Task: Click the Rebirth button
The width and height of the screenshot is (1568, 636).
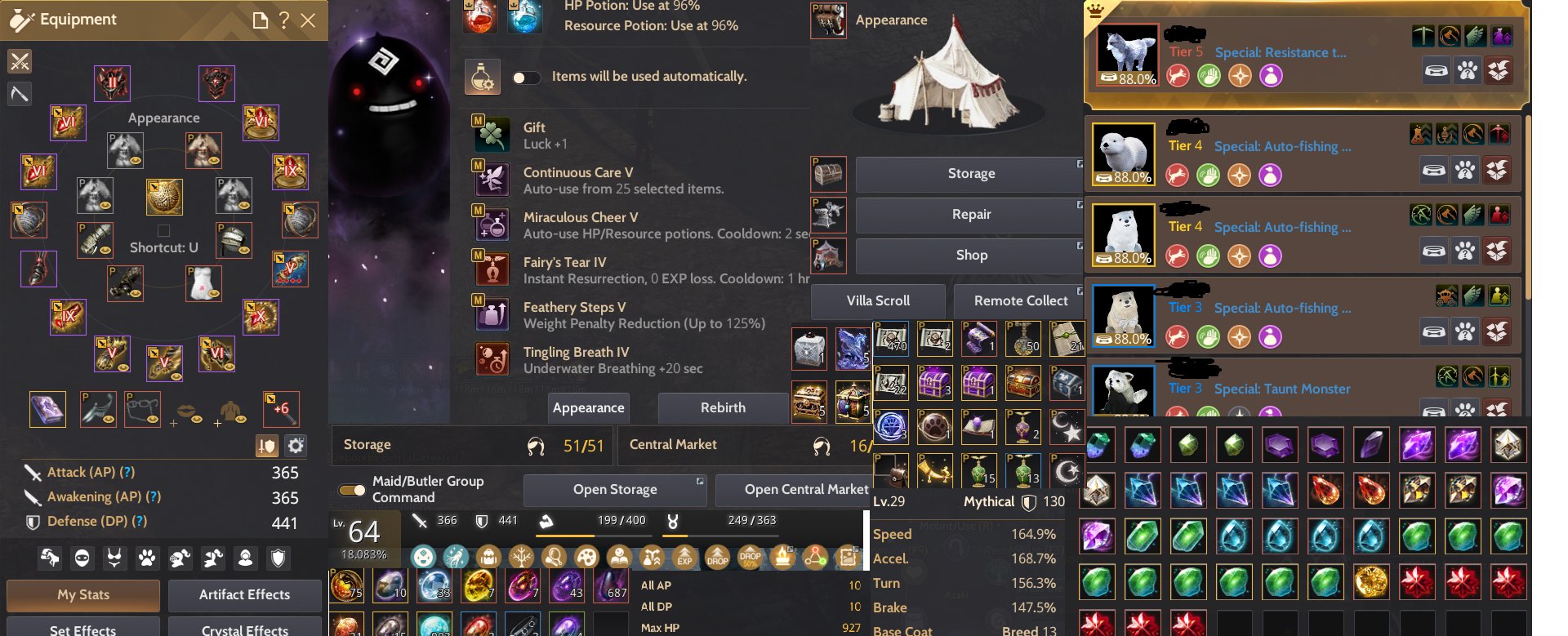Action: click(x=723, y=407)
